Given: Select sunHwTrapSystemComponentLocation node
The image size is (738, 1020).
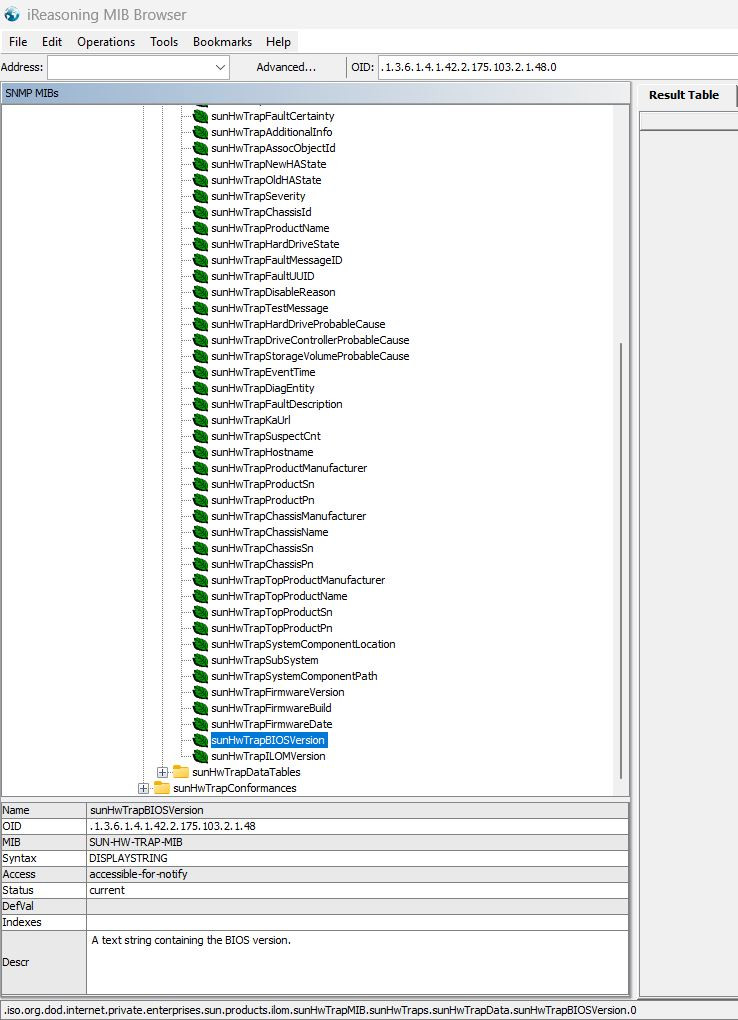Looking at the screenshot, I should pos(303,644).
